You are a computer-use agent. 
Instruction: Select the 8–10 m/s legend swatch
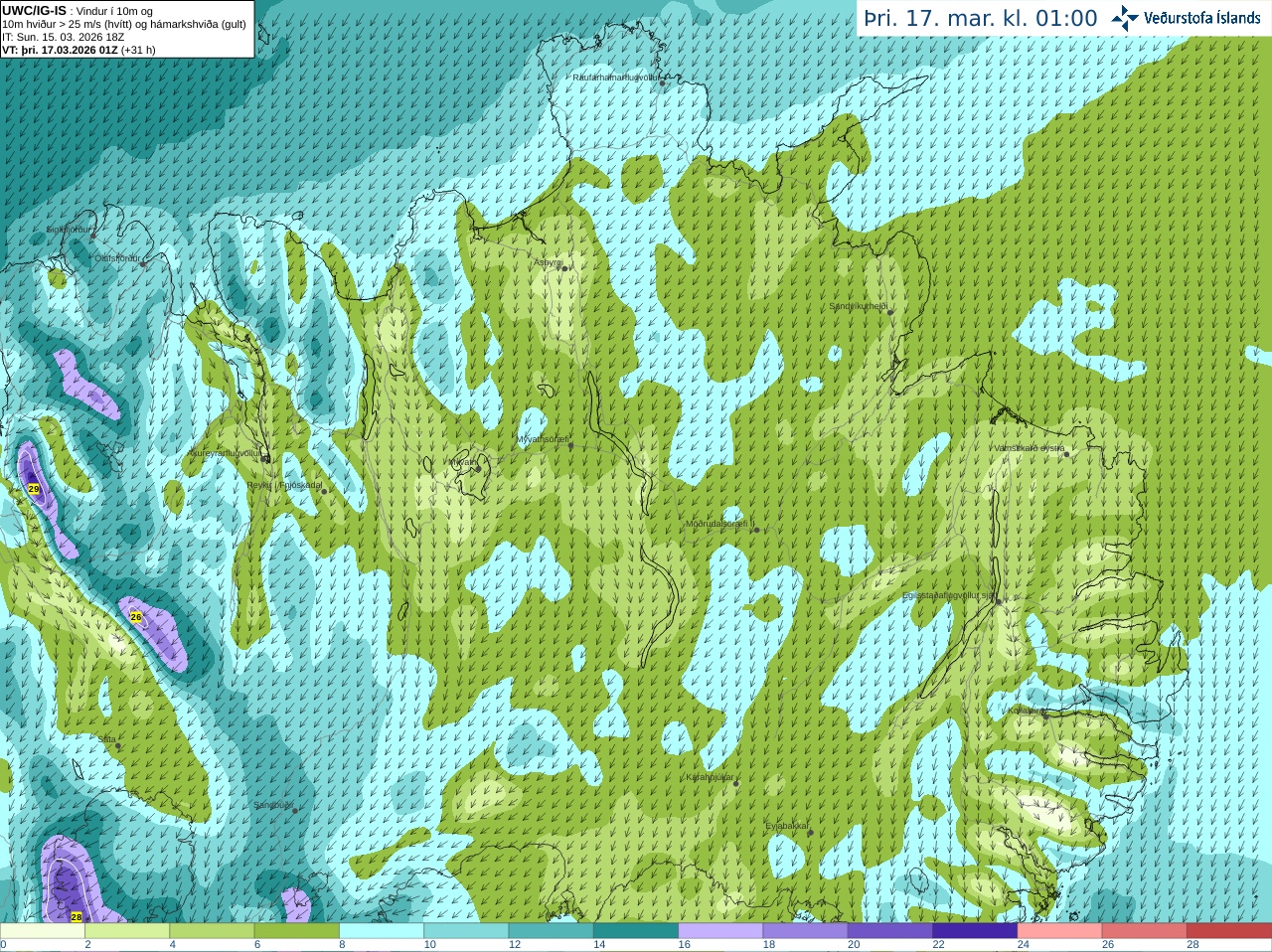pyautogui.click(x=382, y=931)
